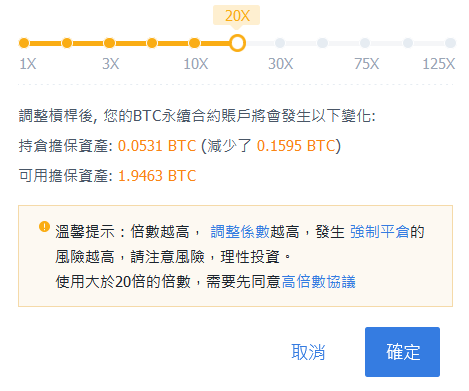Pick the 100X leverage dot

[x=408, y=43]
